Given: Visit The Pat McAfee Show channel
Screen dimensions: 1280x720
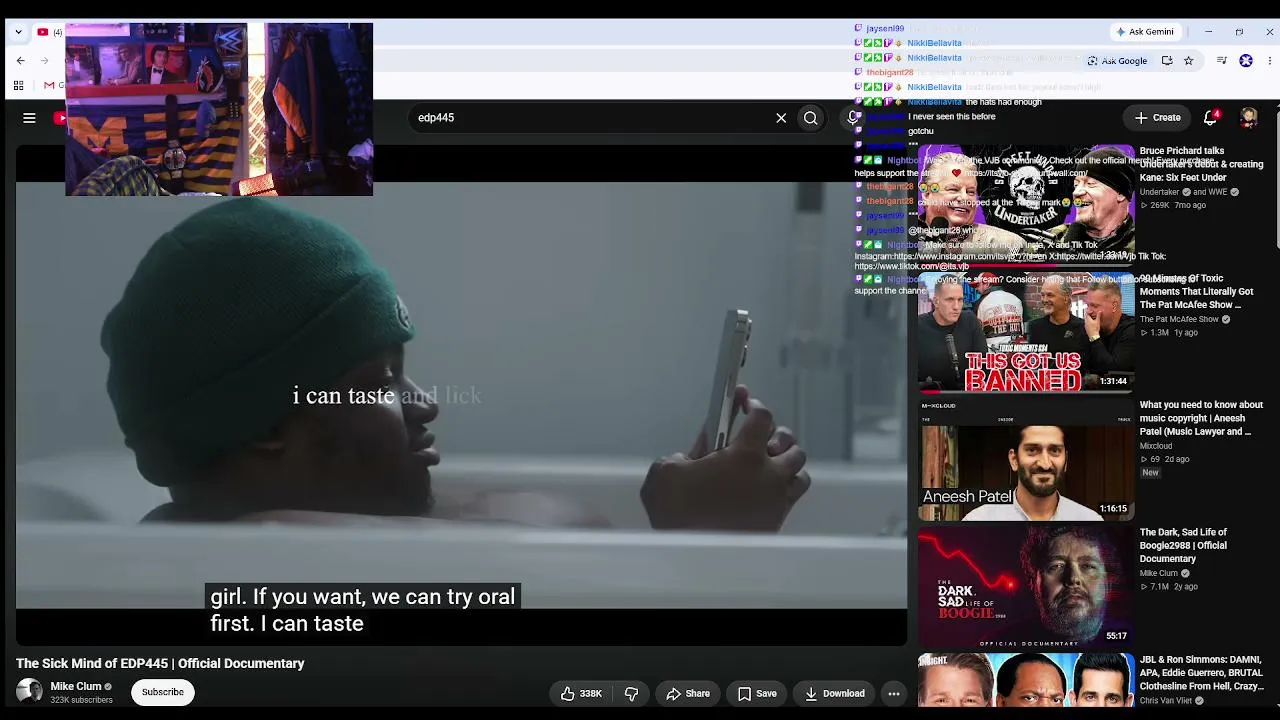Looking at the screenshot, I should point(1179,320).
